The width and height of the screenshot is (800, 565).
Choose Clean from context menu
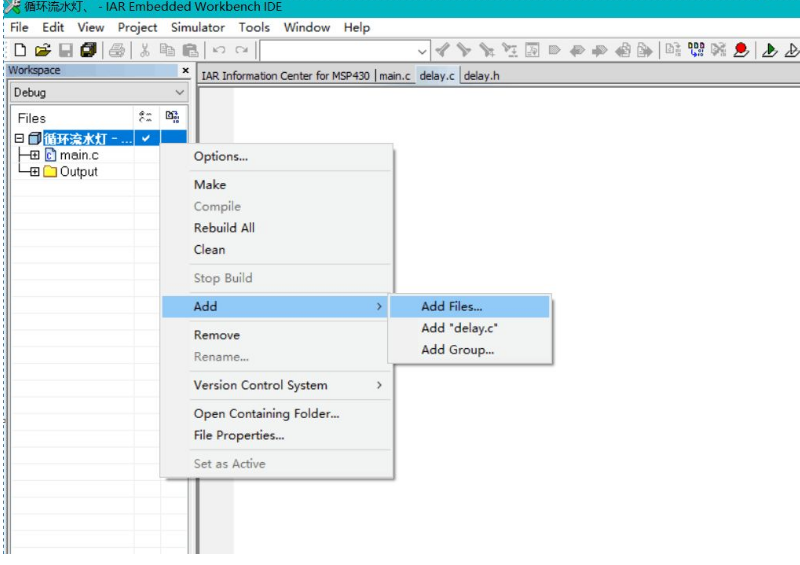click(x=277, y=250)
